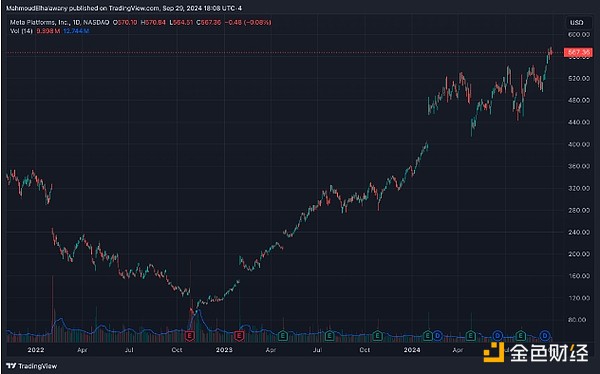Open the green earnings marker near Oct 2023
Image resolution: width=600 pixels, height=374 pixels.
point(377,336)
